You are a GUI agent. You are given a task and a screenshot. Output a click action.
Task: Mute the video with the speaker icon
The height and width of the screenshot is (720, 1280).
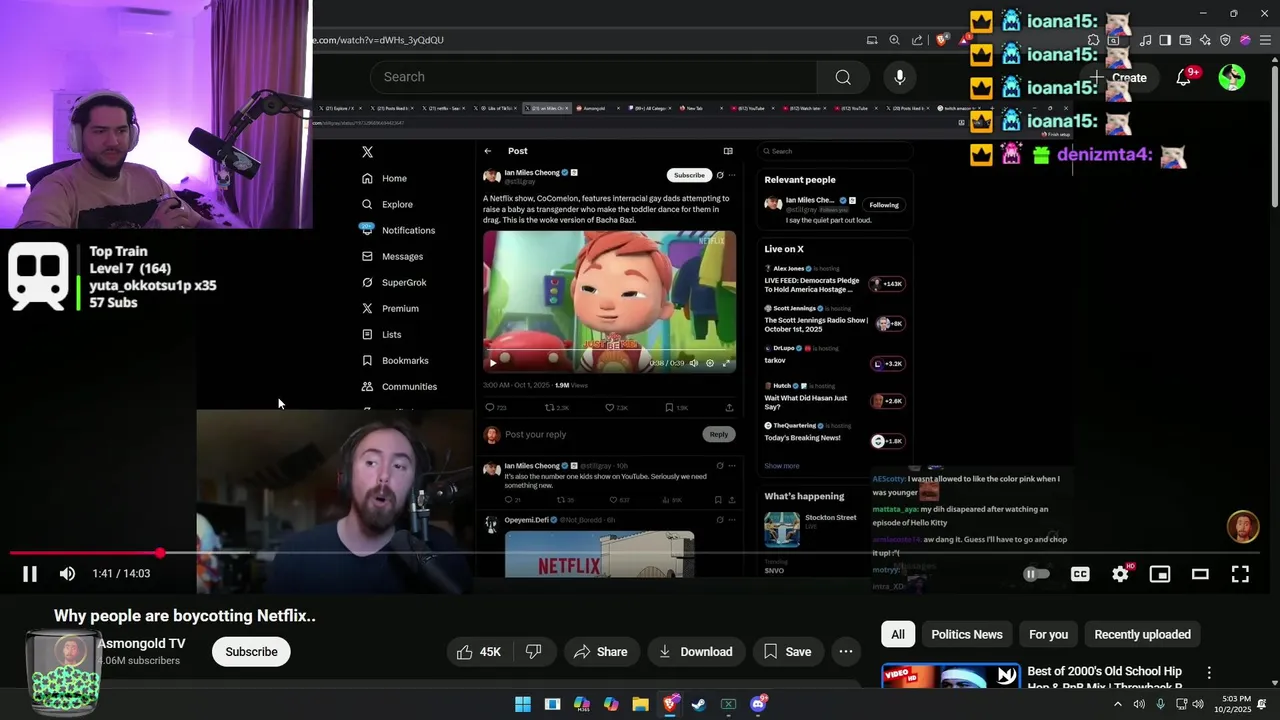point(67,574)
